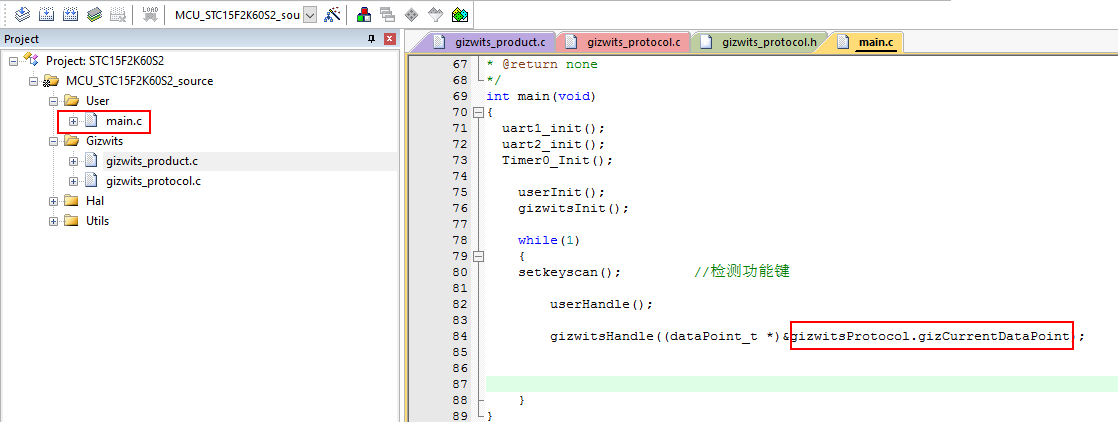
Task: Select main.c in the project tree
Action: (x=124, y=121)
